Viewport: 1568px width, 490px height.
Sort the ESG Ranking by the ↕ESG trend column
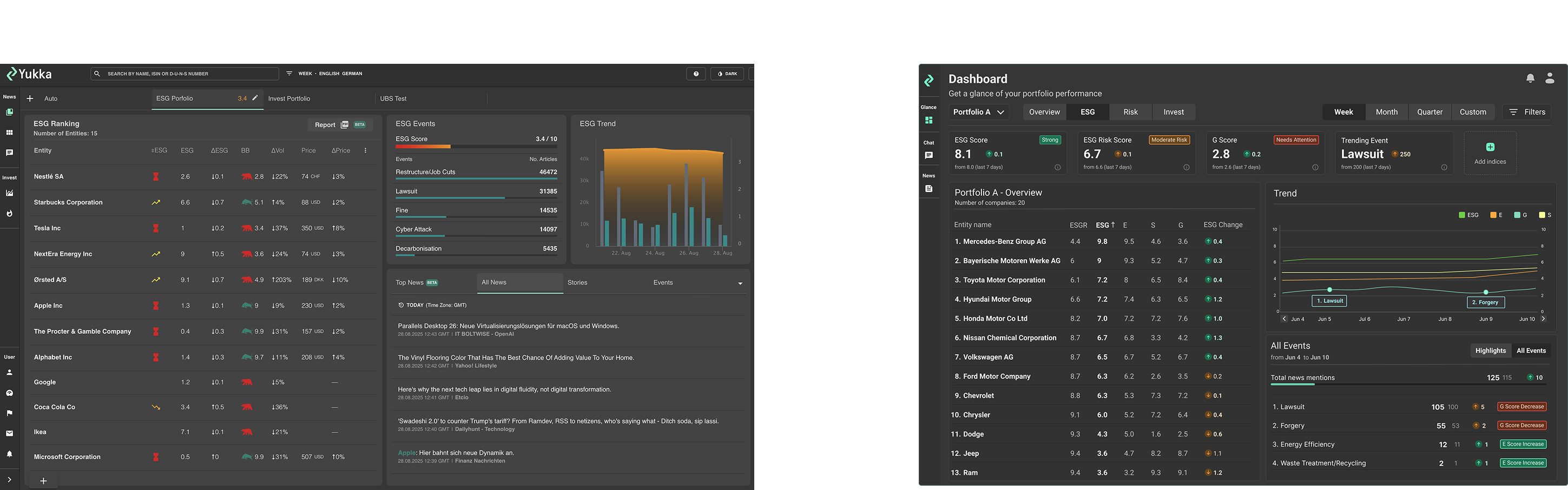pyautogui.click(x=159, y=150)
